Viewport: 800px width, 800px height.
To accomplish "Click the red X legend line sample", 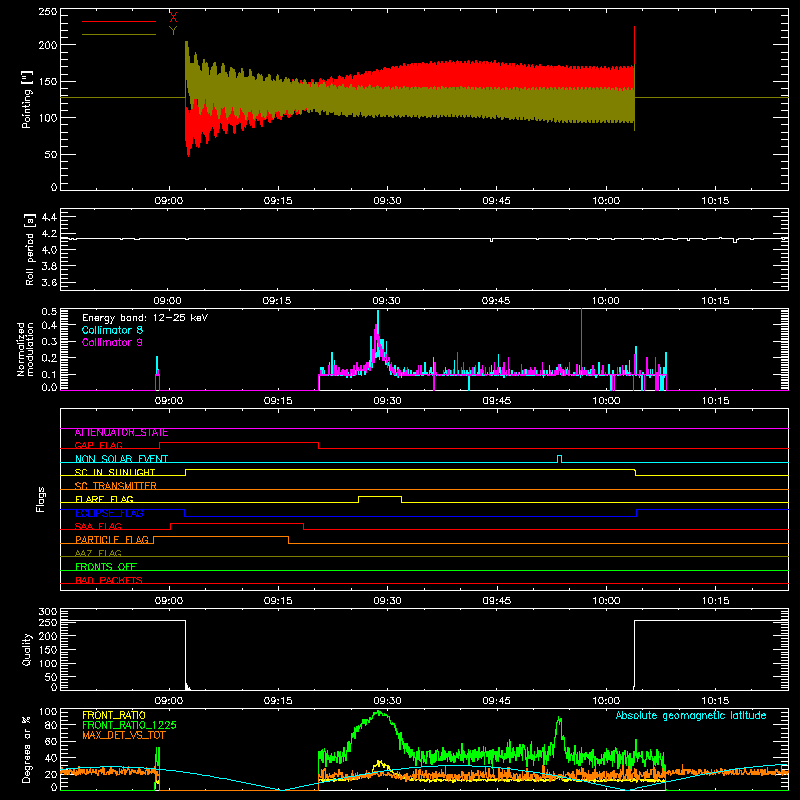I will (118, 21).
